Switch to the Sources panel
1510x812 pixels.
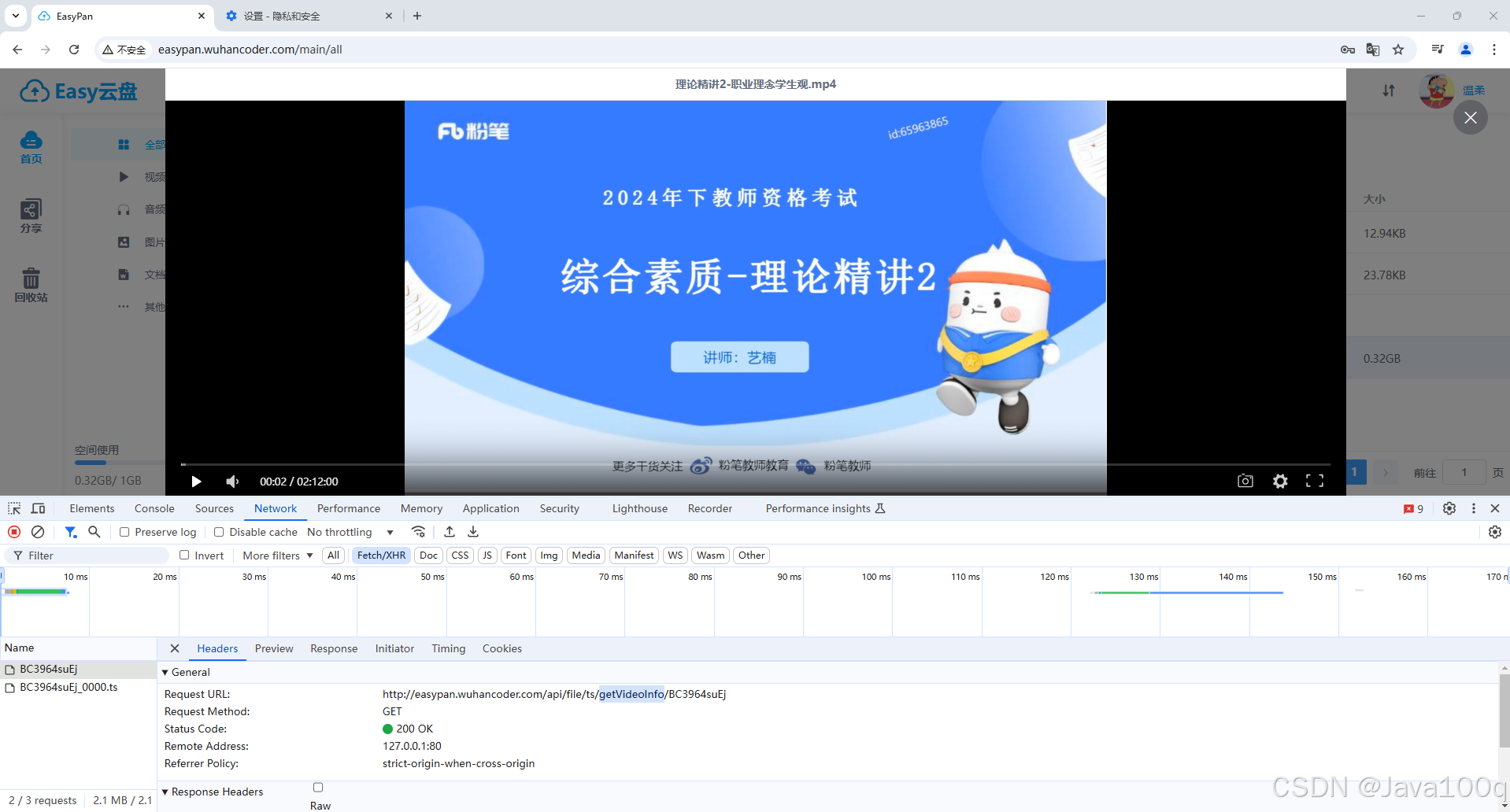pyautogui.click(x=214, y=508)
